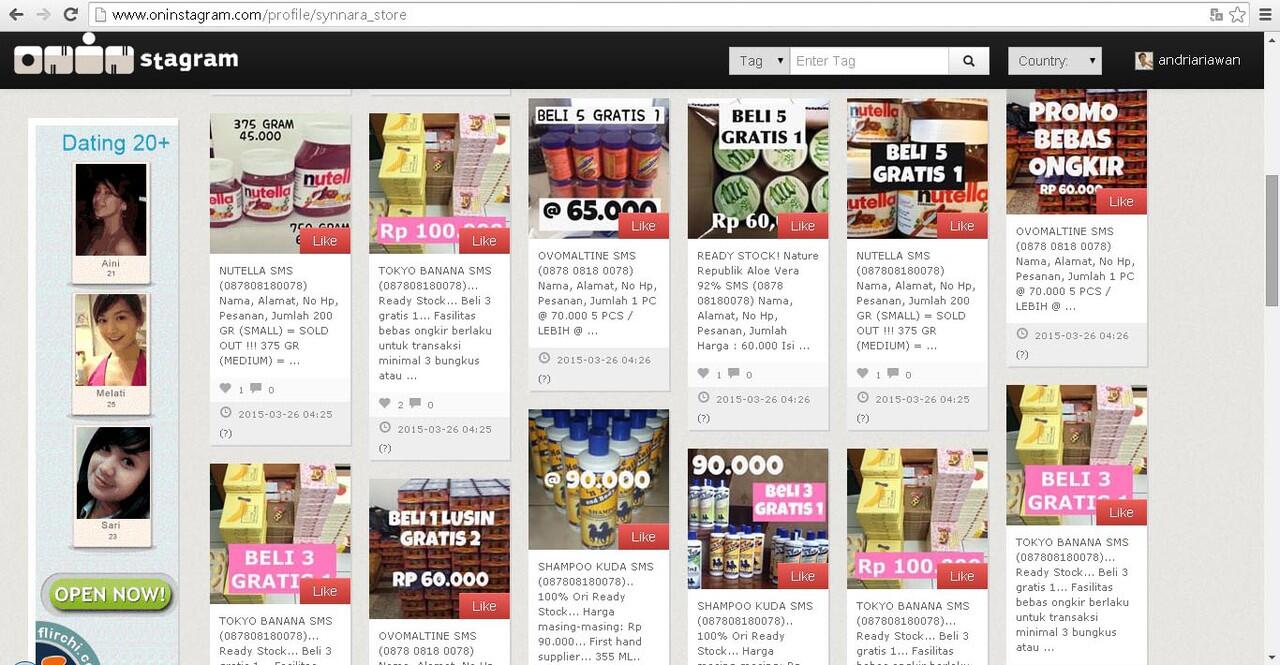Click the magnifier search button
1280x665 pixels.
969,61
